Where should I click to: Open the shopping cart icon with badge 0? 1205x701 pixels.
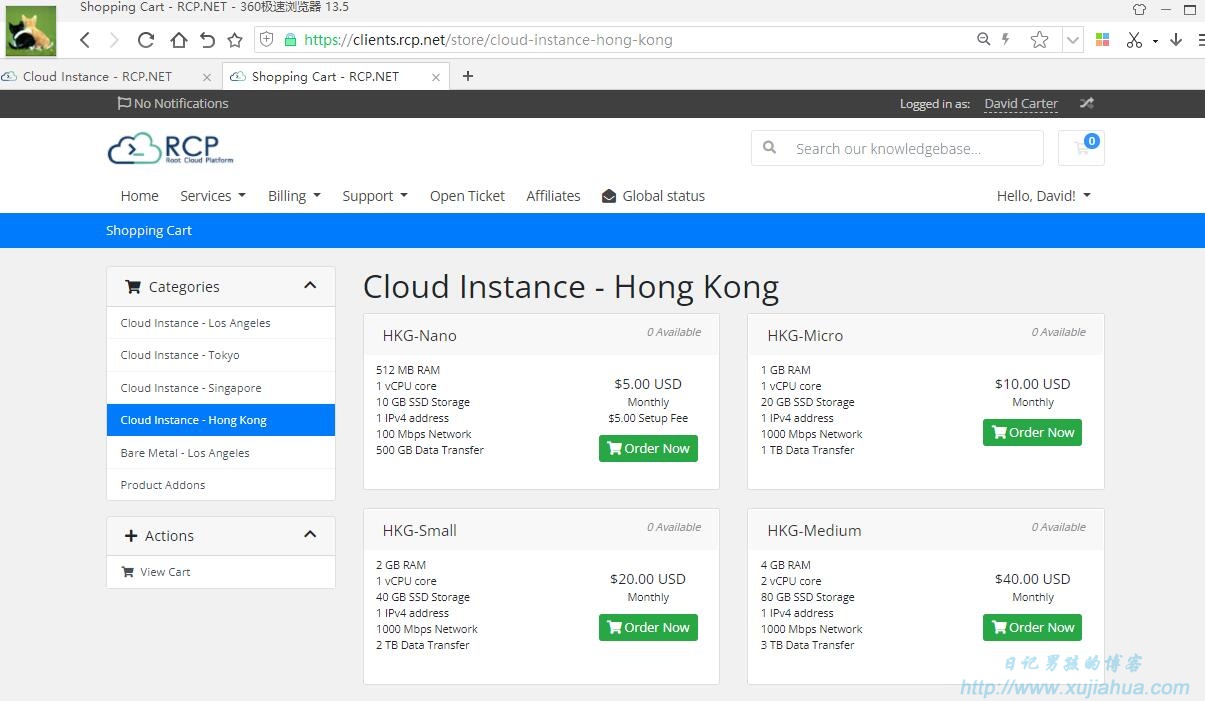coord(1081,148)
